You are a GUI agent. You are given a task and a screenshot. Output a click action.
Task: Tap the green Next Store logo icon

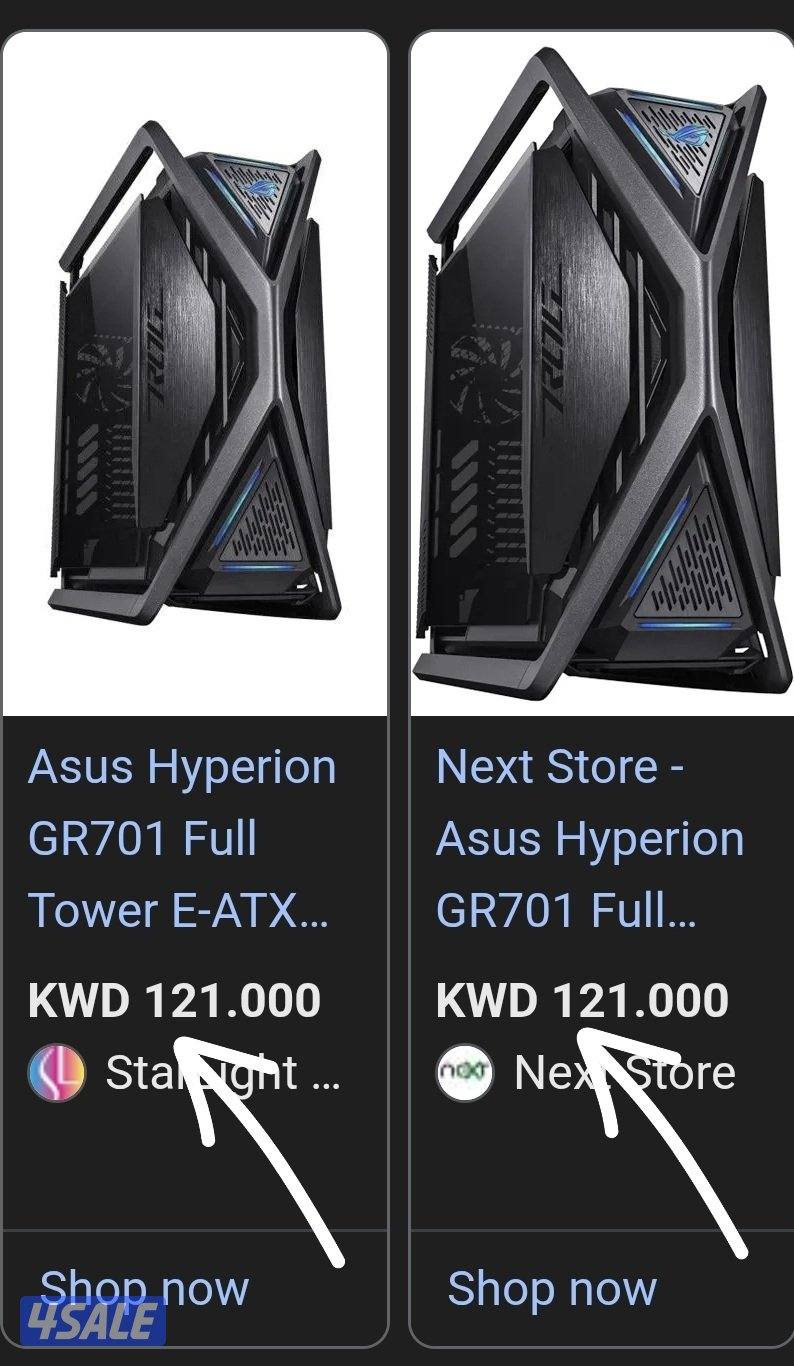465,1073
